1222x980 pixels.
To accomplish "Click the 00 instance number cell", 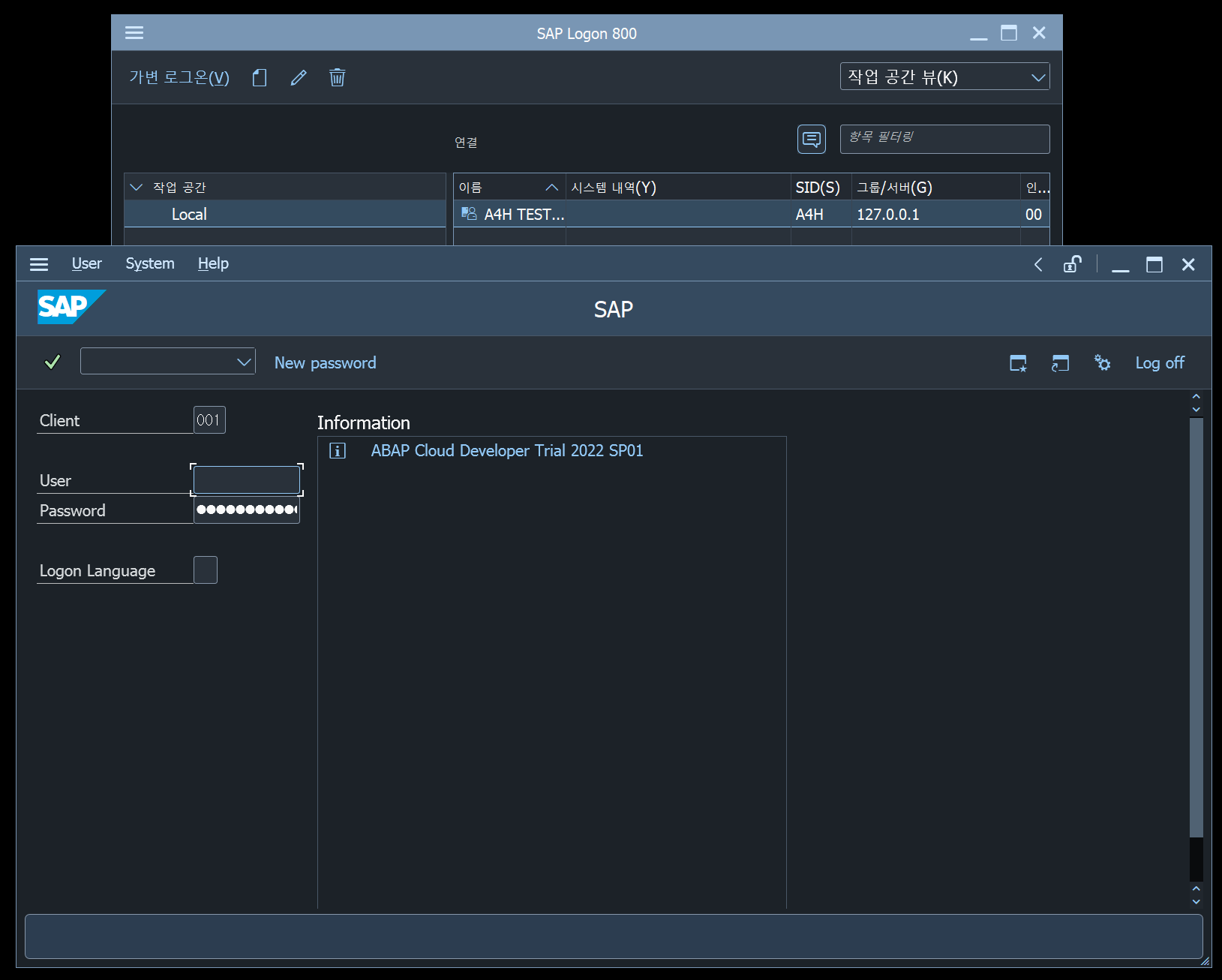I will (1035, 214).
